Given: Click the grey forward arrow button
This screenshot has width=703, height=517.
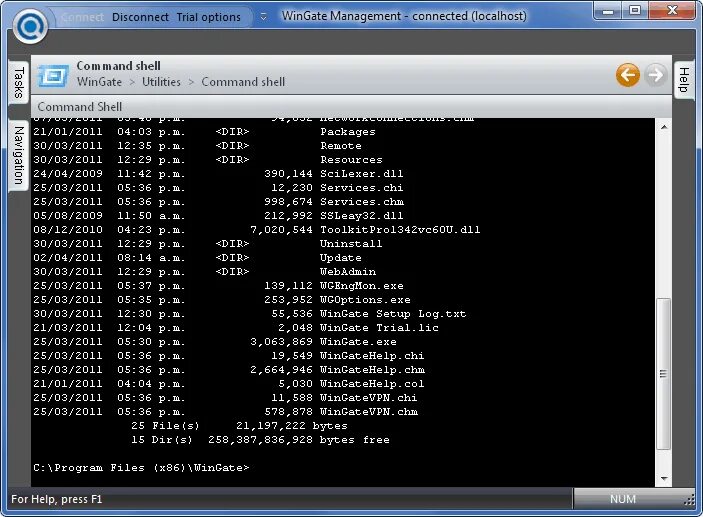Looking at the screenshot, I should (x=655, y=75).
